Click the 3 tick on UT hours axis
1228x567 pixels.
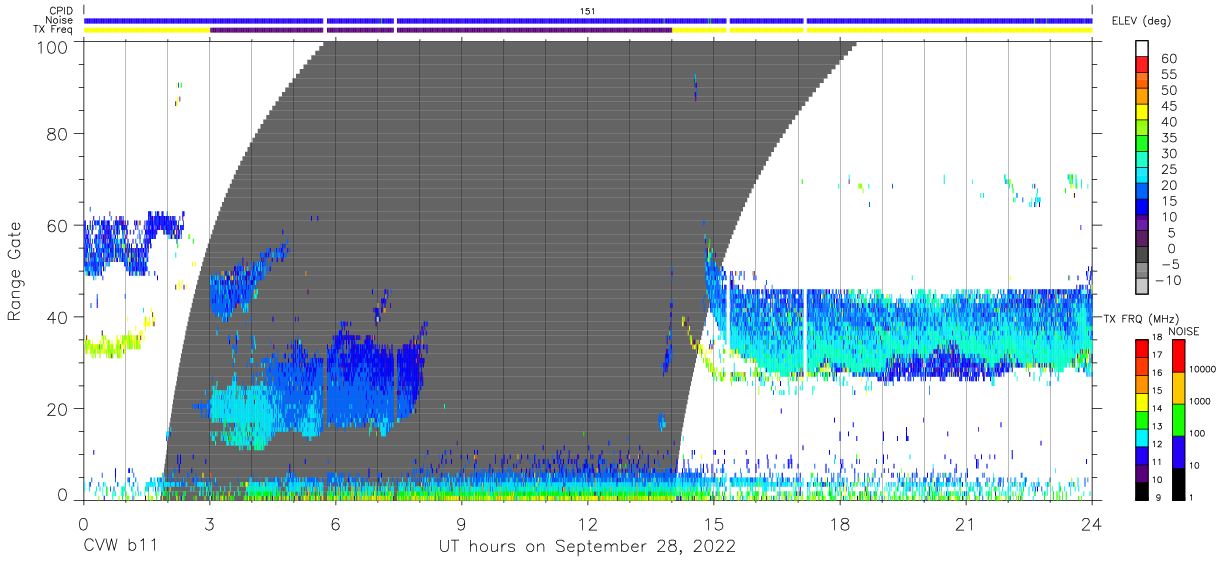(209, 524)
